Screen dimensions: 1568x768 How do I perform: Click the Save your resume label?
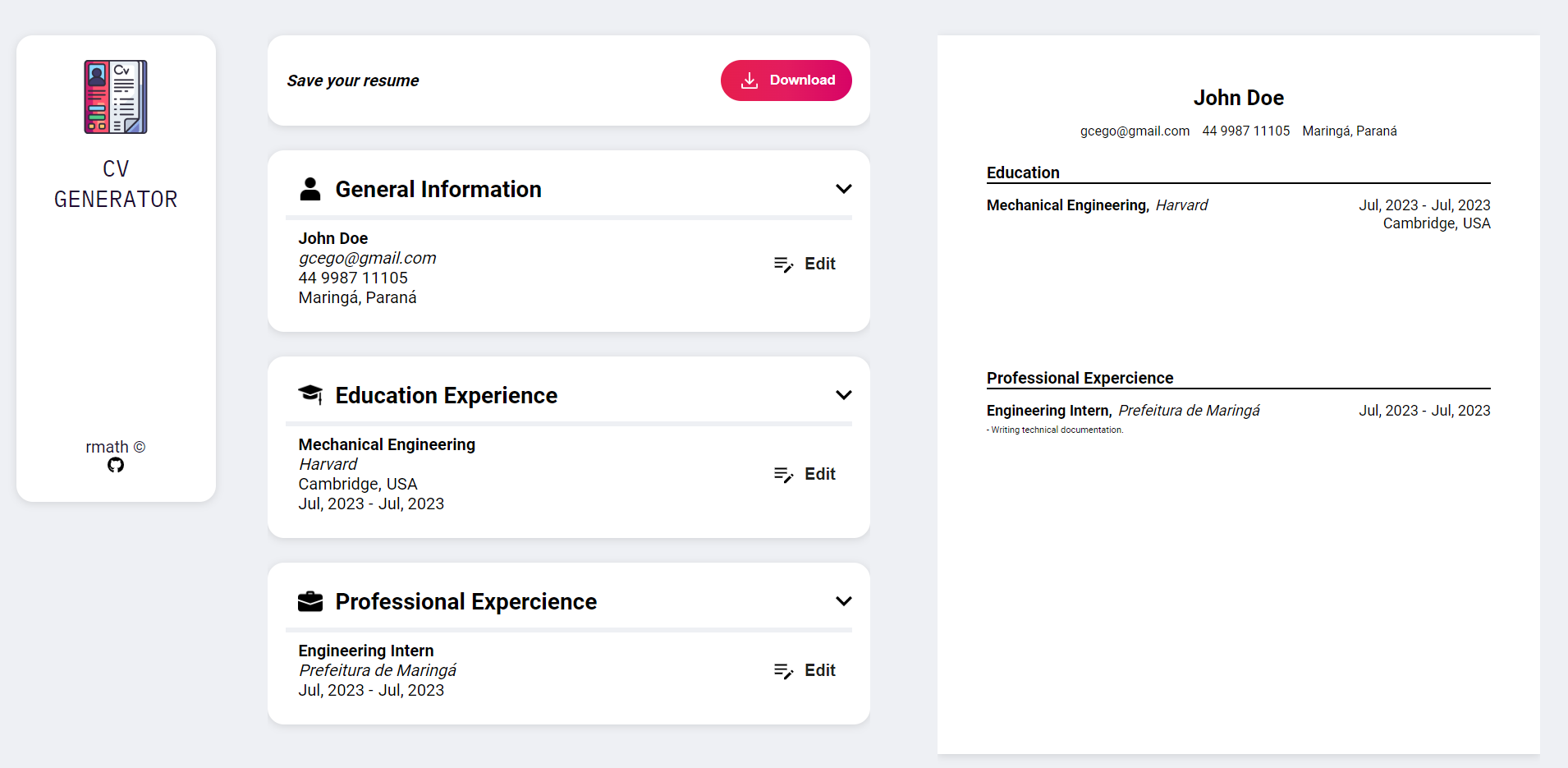click(x=353, y=80)
